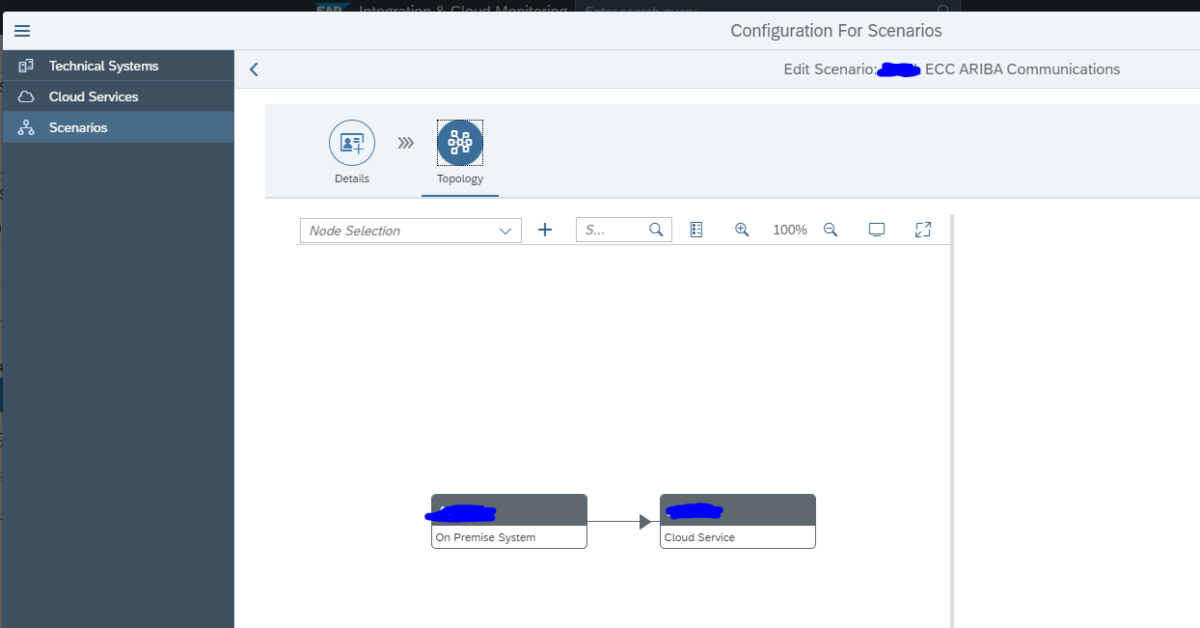Screen dimensions: 1200x628
Task: Zoom in on the topology diagram
Action: point(741,229)
